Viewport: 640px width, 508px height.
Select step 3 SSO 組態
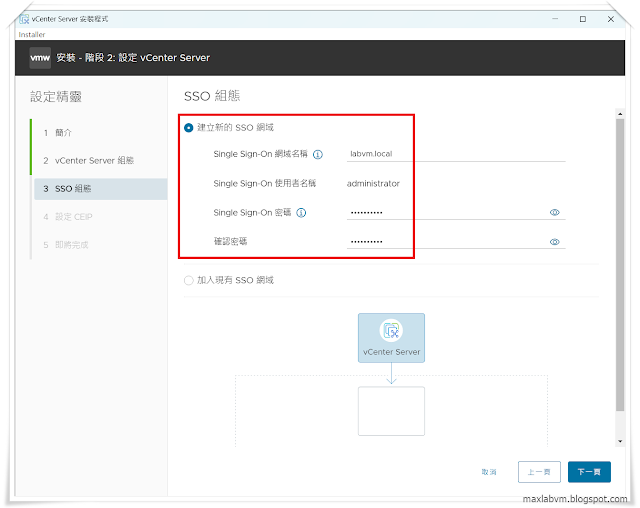pos(100,189)
